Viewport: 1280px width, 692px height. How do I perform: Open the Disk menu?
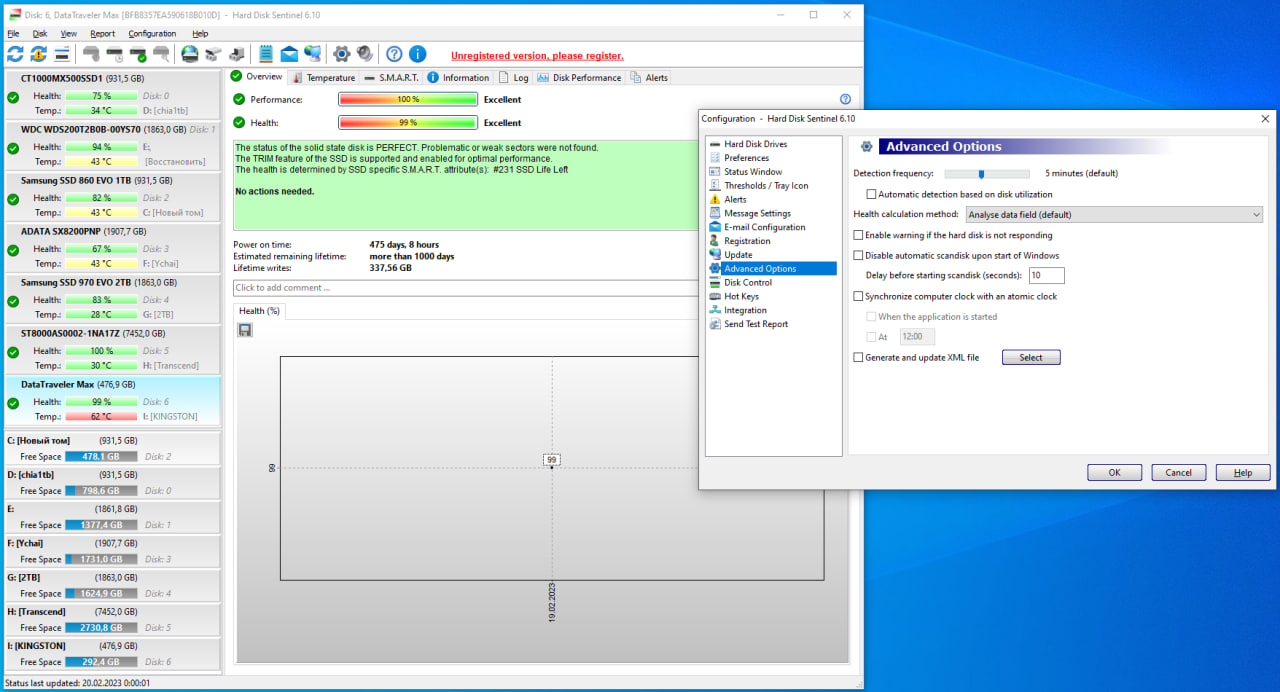pos(40,33)
